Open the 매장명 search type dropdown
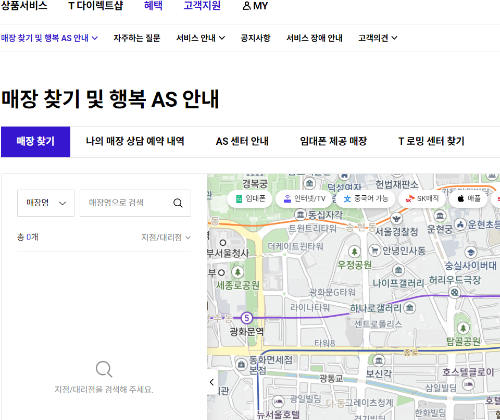This screenshot has width=500, height=420. coord(46,203)
